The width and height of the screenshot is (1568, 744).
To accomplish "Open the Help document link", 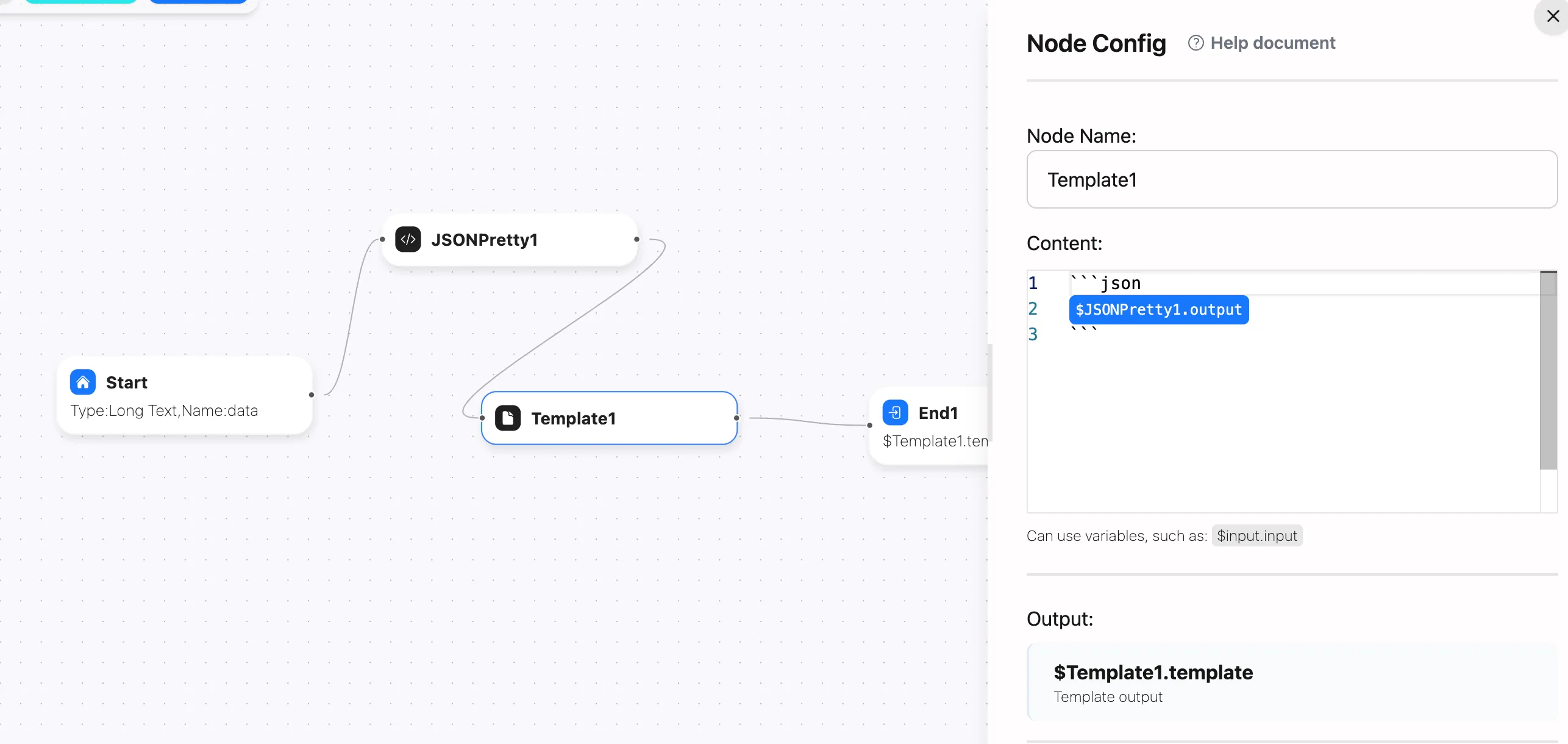I will pos(1272,43).
